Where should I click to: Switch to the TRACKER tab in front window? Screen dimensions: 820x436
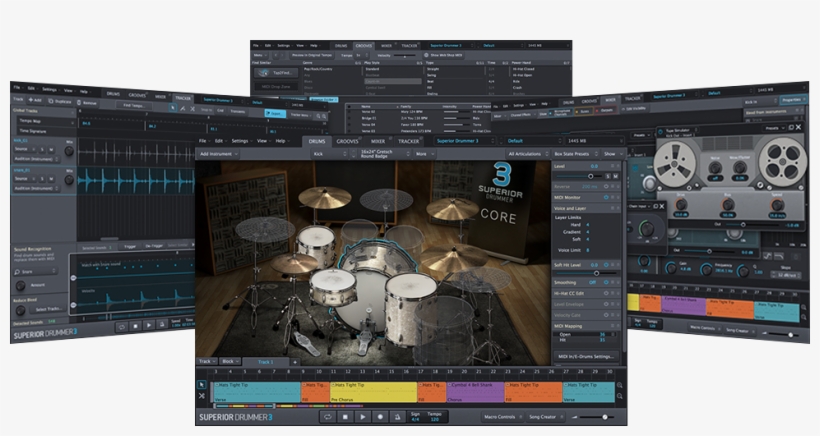(x=408, y=141)
